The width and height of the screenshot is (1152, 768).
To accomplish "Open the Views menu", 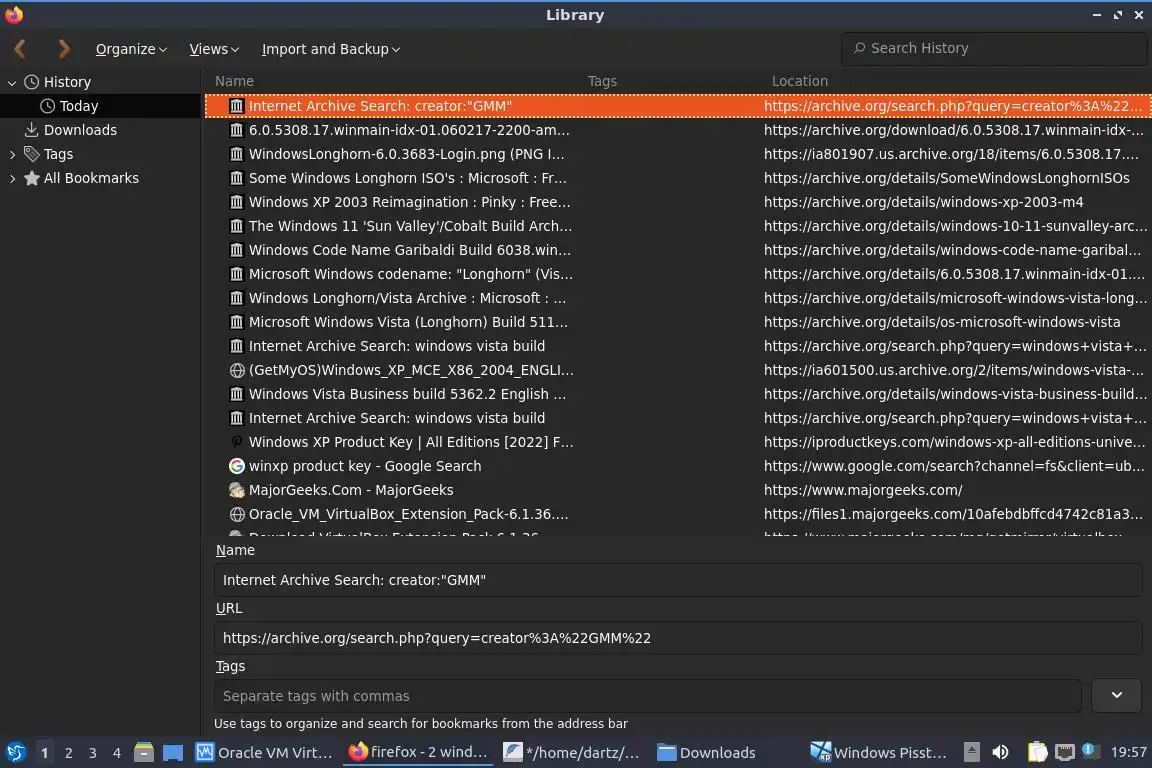I will (x=214, y=49).
